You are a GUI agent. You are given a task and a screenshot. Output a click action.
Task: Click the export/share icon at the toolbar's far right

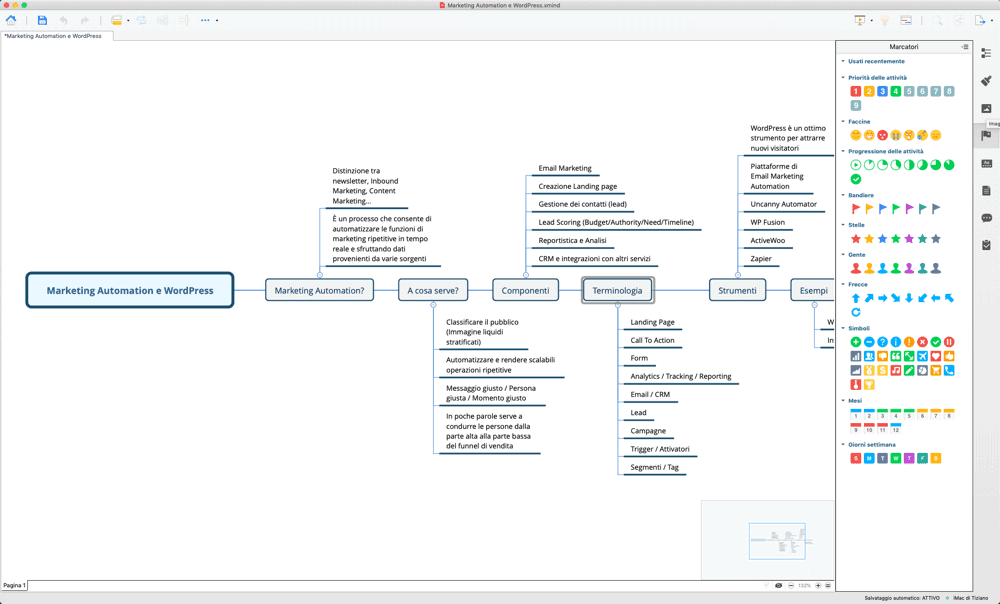pos(980,20)
